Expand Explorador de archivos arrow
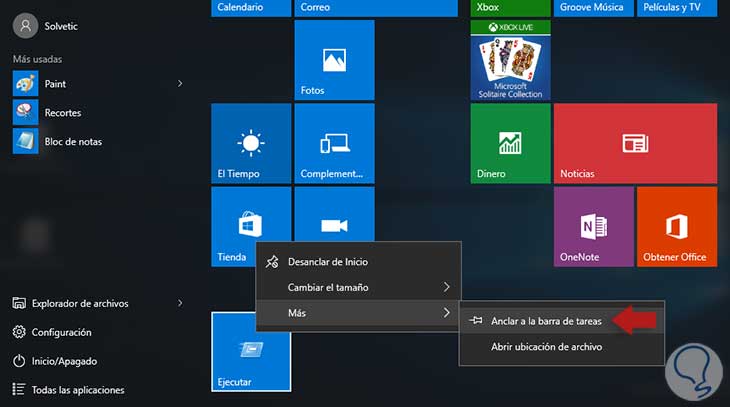 180,303
